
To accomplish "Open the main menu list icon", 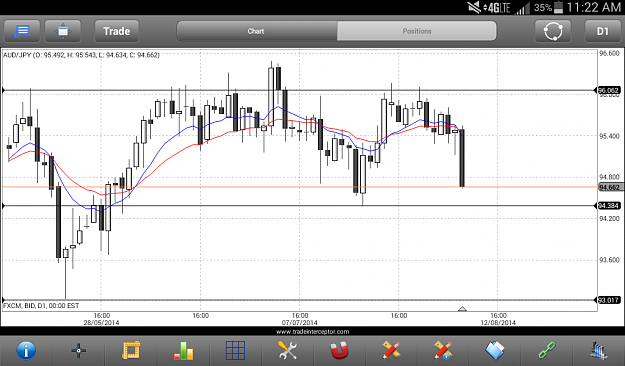I will point(22,31).
